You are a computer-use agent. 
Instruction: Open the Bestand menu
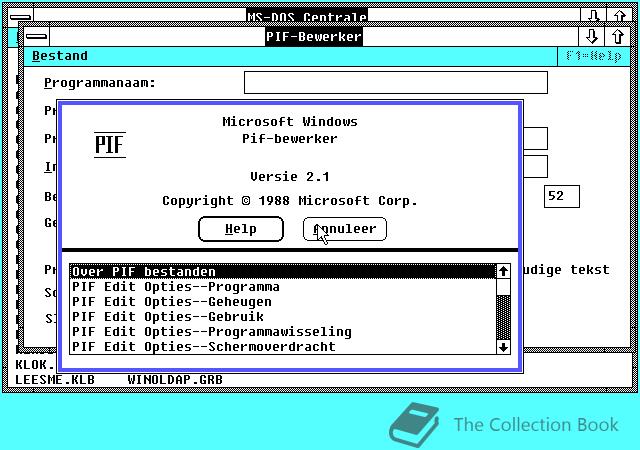(x=60, y=56)
